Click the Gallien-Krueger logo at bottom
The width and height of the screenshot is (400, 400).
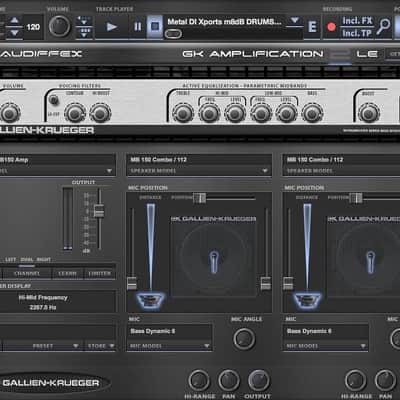(51, 383)
